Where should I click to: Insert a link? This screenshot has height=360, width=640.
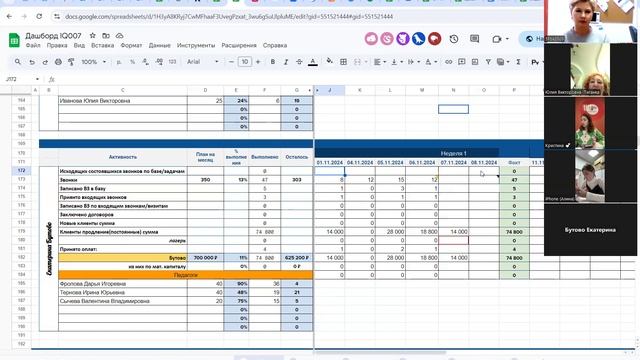pos(449,62)
